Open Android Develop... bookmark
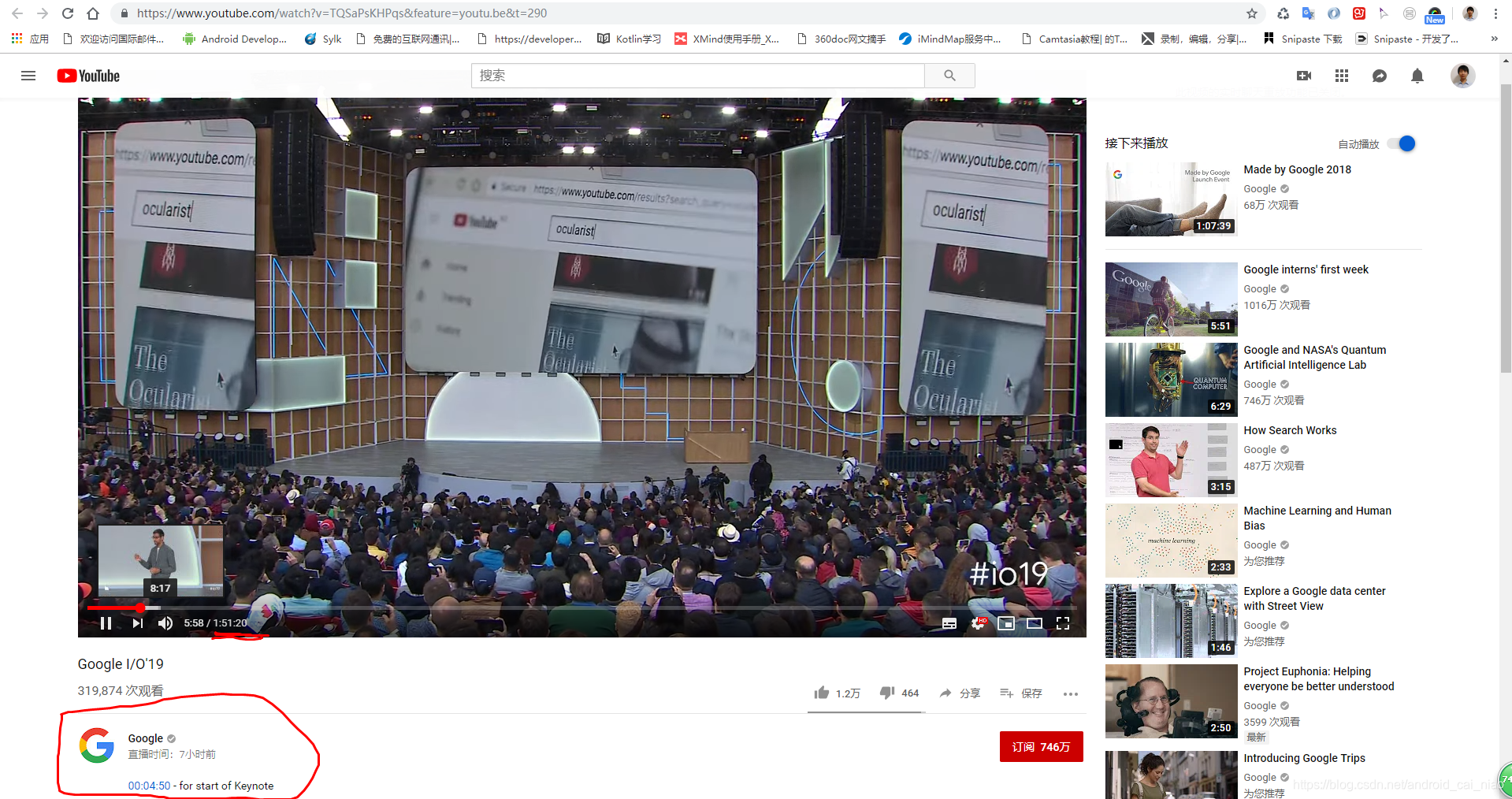Screen dimensions: 1512x799 click(235, 39)
